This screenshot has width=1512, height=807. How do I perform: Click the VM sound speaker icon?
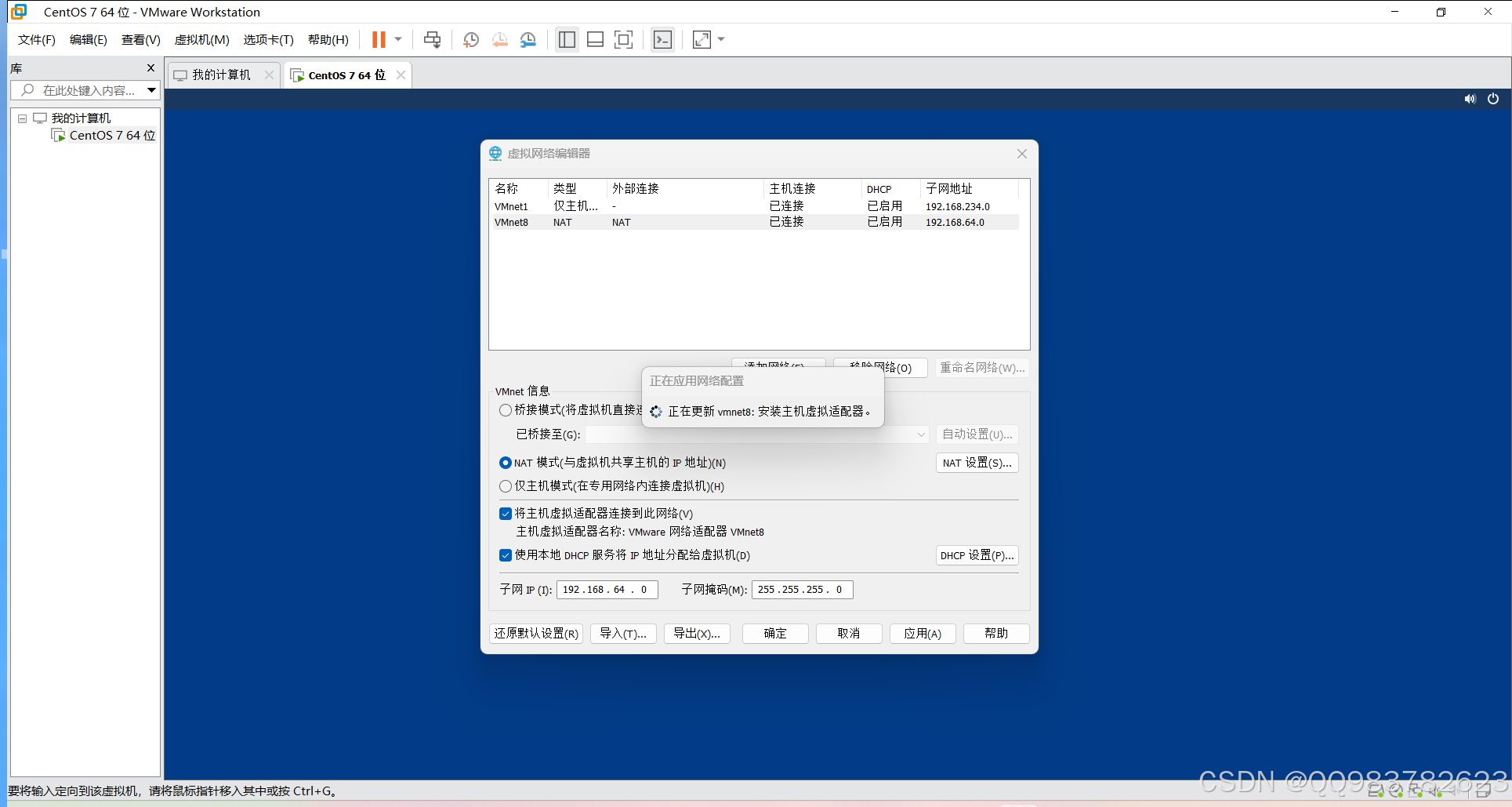pos(1470,99)
